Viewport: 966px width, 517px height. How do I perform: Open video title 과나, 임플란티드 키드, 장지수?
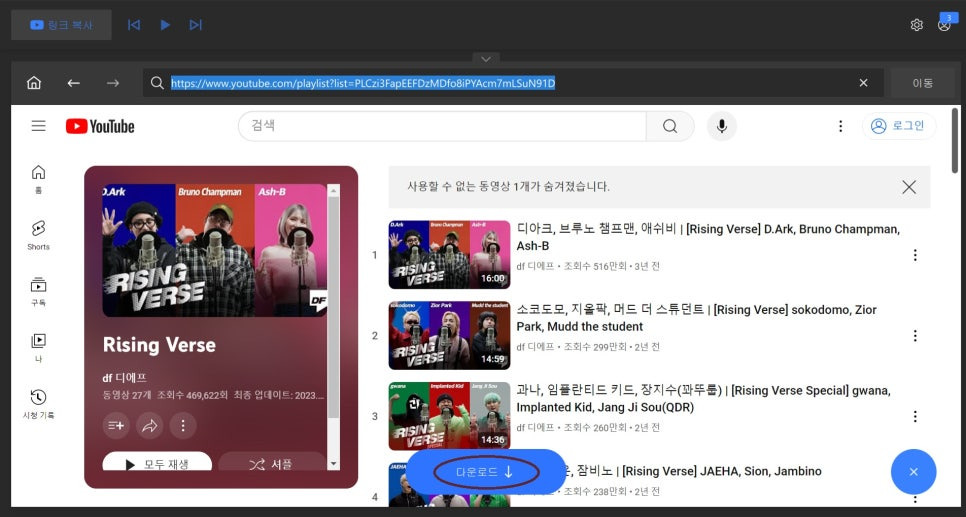pyautogui.click(x=704, y=399)
